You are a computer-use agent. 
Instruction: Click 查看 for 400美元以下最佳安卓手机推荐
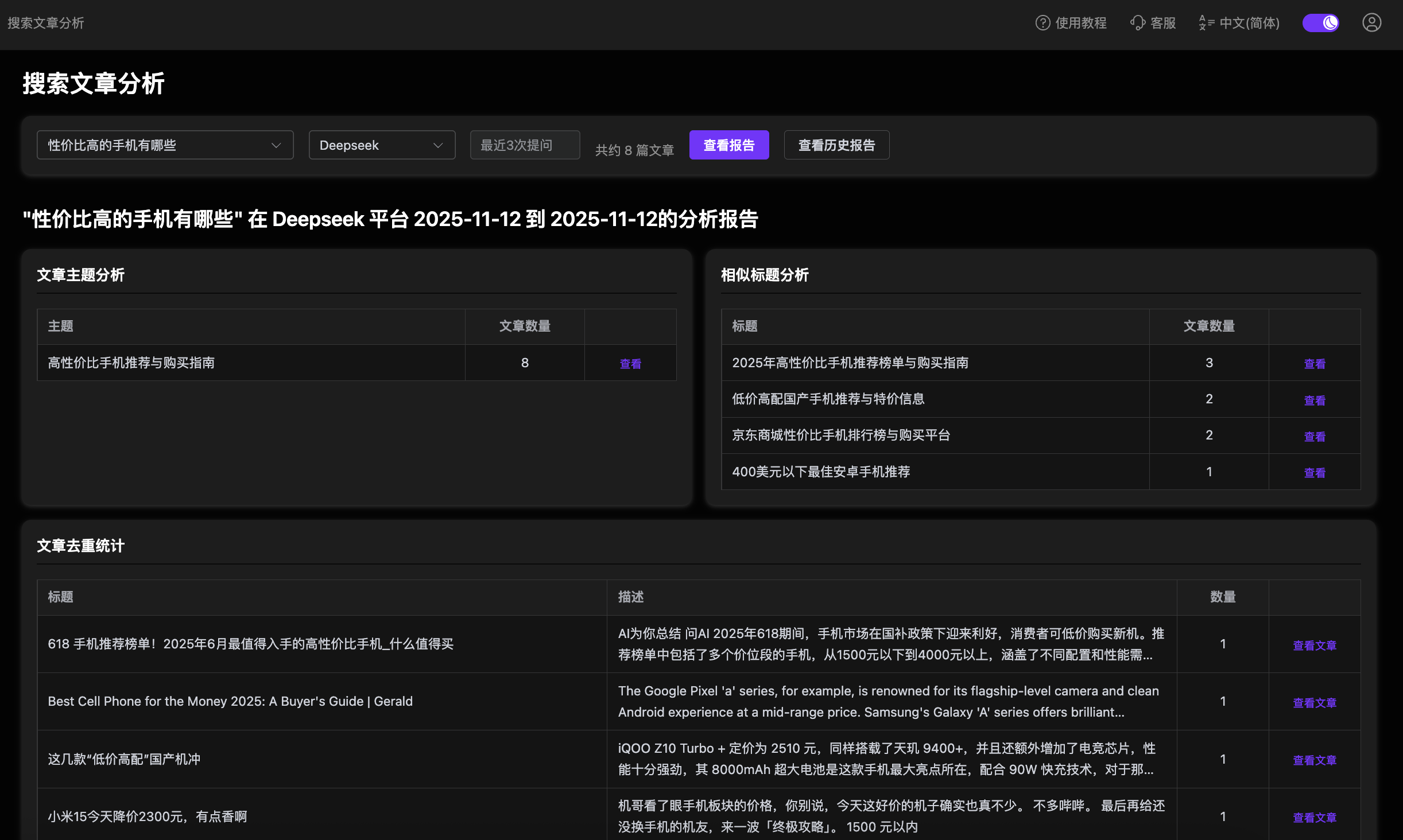[x=1315, y=473]
